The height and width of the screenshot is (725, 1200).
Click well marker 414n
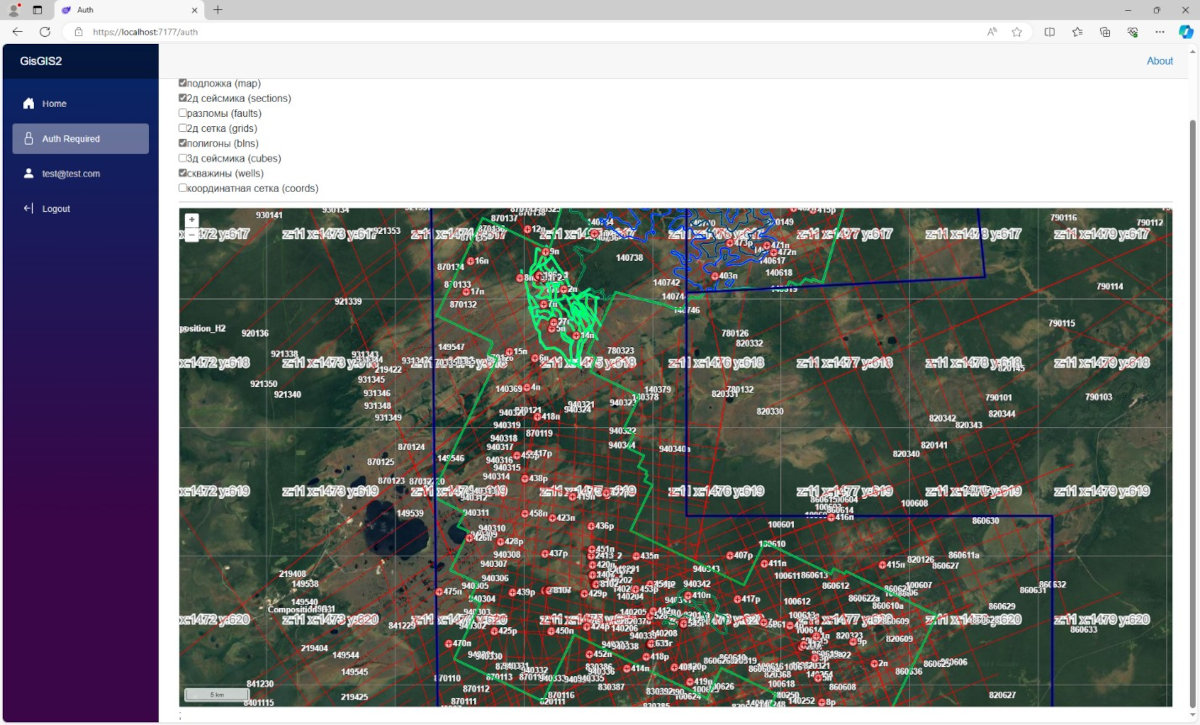626,668
